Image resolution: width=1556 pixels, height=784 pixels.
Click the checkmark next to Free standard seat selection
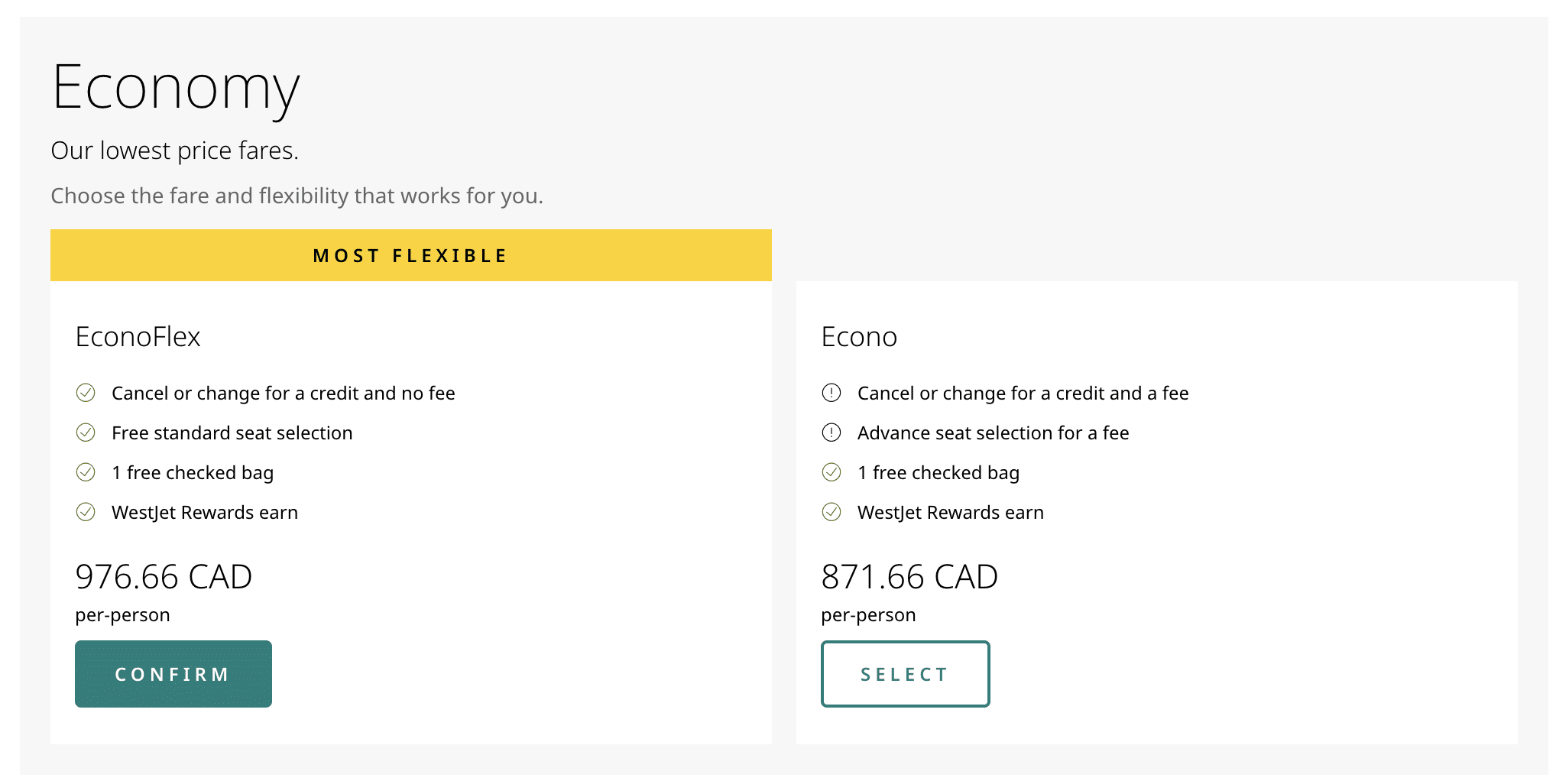coord(86,432)
